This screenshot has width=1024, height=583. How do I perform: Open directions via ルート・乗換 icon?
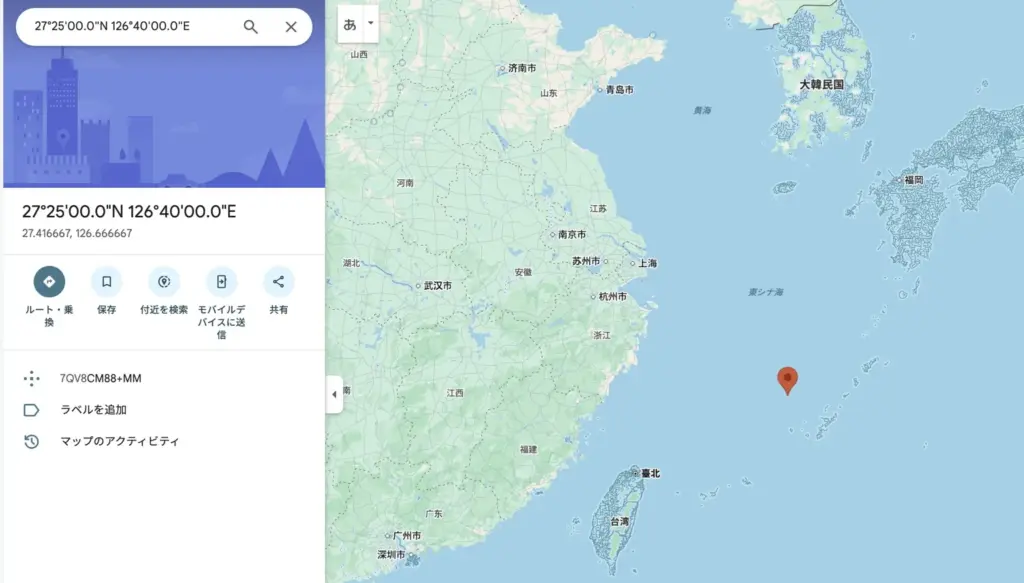[49, 281]
